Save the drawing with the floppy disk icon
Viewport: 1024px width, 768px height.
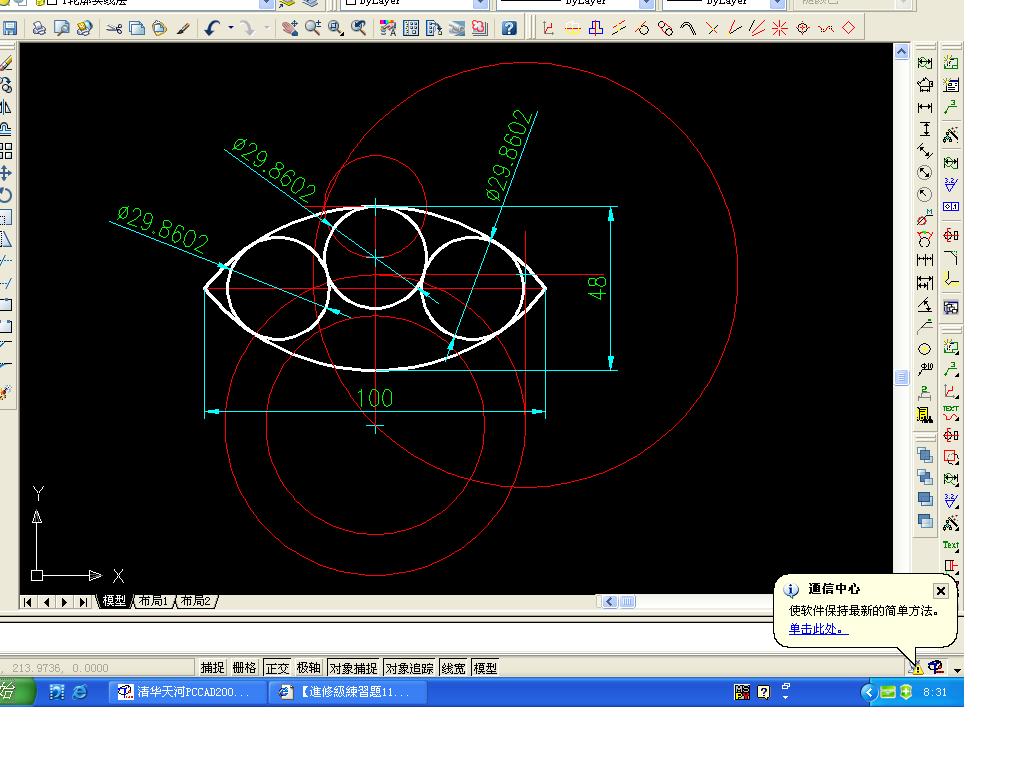pos(10,28)
